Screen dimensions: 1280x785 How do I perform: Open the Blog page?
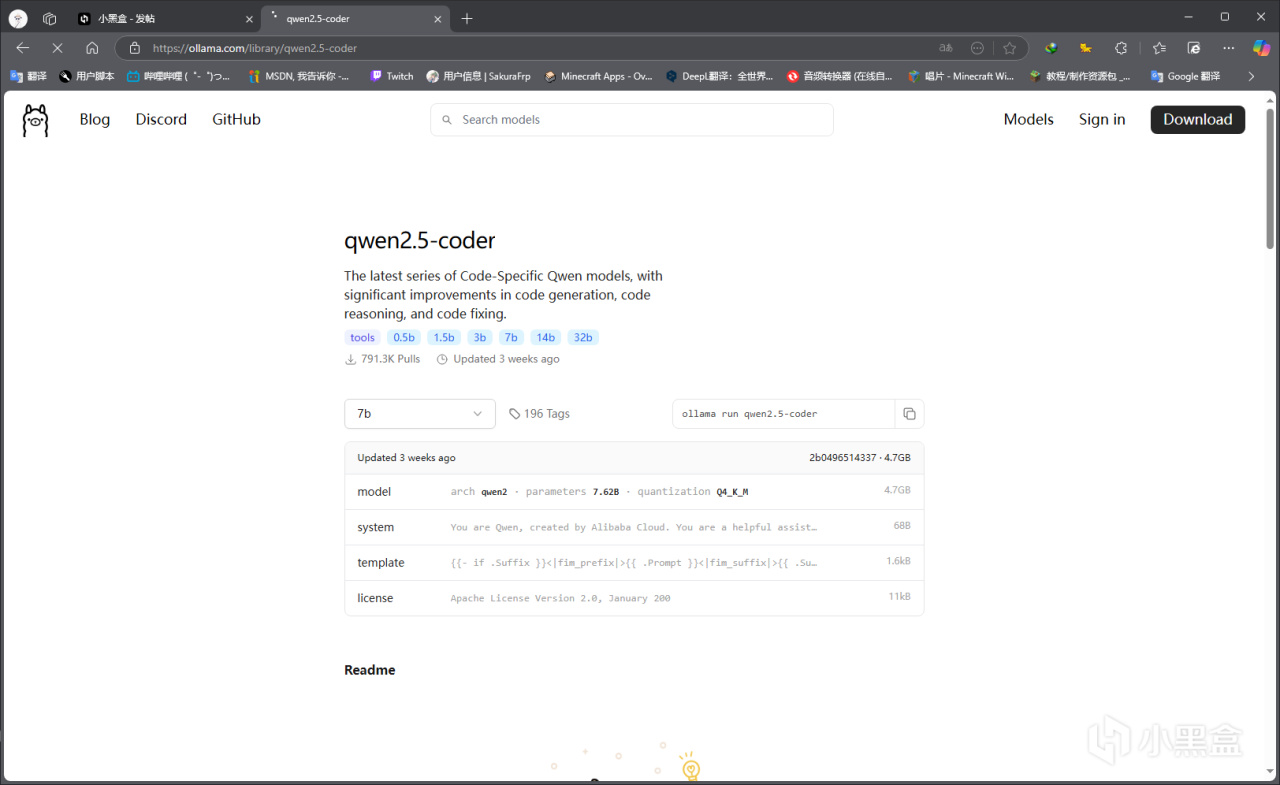click(x=95, y=120)
